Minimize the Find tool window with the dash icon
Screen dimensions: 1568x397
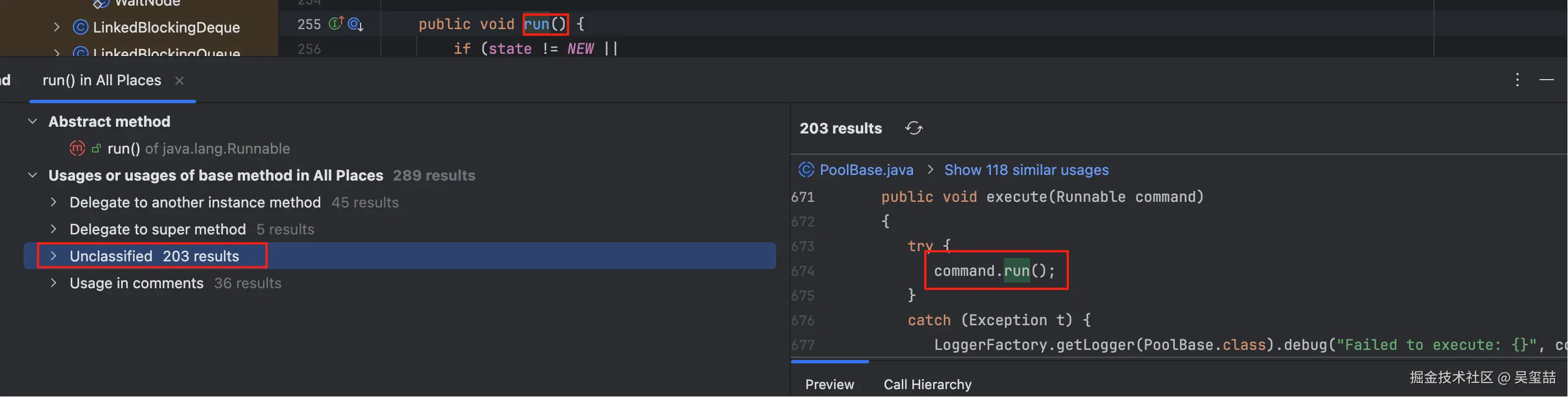click(1546, 80)
